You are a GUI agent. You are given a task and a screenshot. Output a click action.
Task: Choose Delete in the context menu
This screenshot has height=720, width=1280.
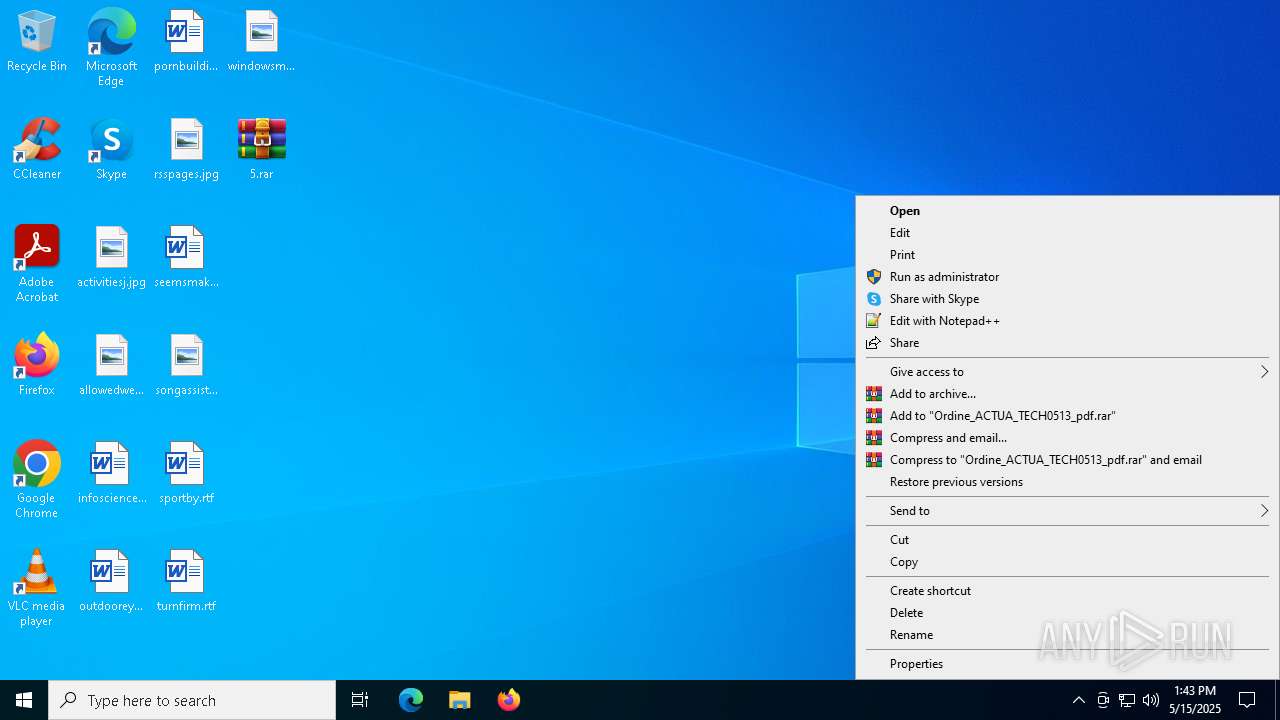(x=1067, y=613)
